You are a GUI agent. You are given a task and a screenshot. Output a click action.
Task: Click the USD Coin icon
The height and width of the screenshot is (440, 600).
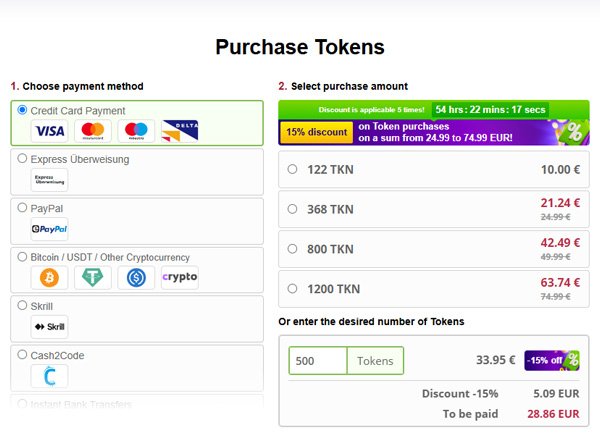[136, 278]
